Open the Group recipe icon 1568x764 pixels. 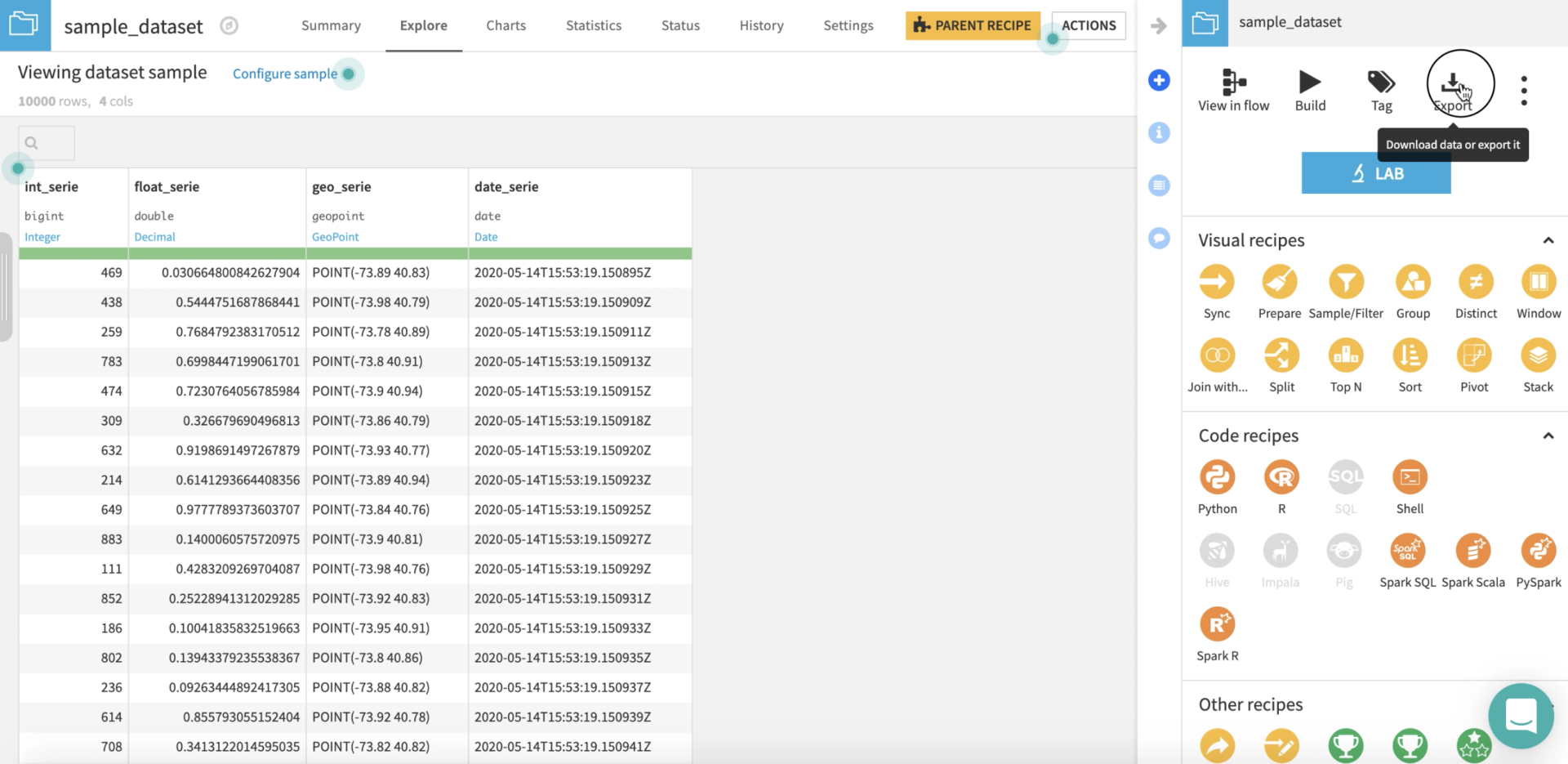(x=1412, y=283)
